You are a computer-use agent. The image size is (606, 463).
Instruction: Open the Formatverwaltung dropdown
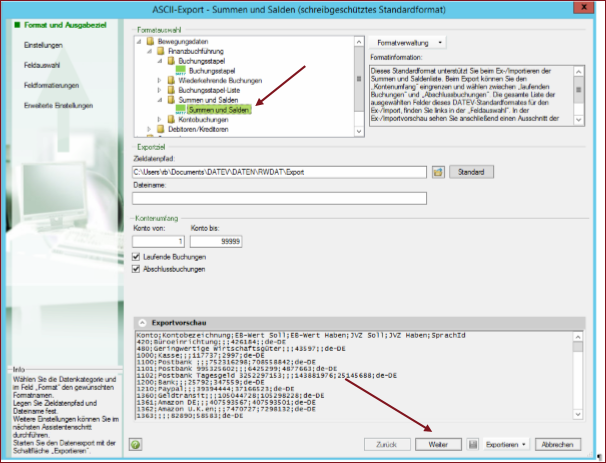point(410,43)
